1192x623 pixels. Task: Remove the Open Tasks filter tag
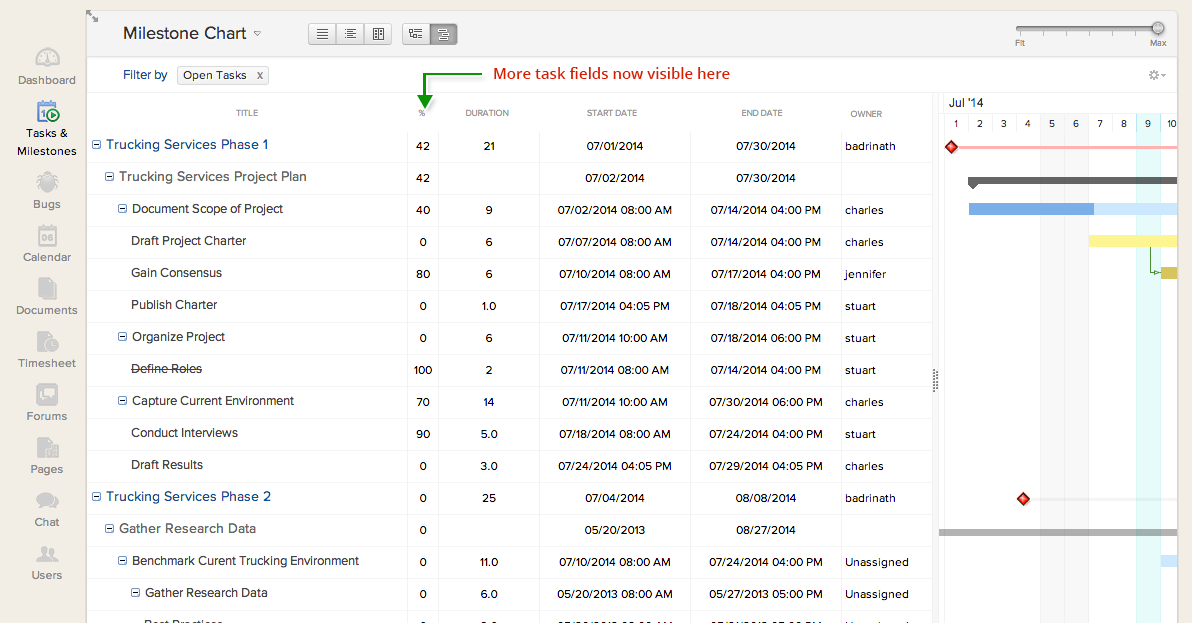260,75
